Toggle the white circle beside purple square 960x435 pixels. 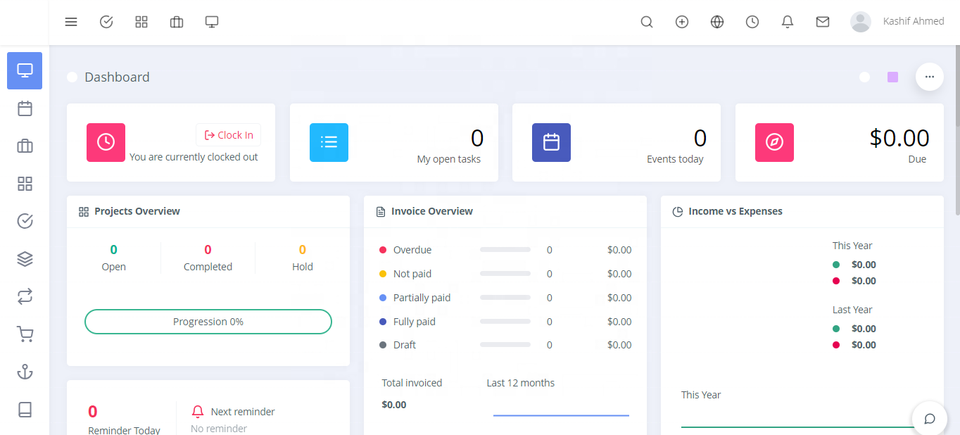[x=864, y=77]
